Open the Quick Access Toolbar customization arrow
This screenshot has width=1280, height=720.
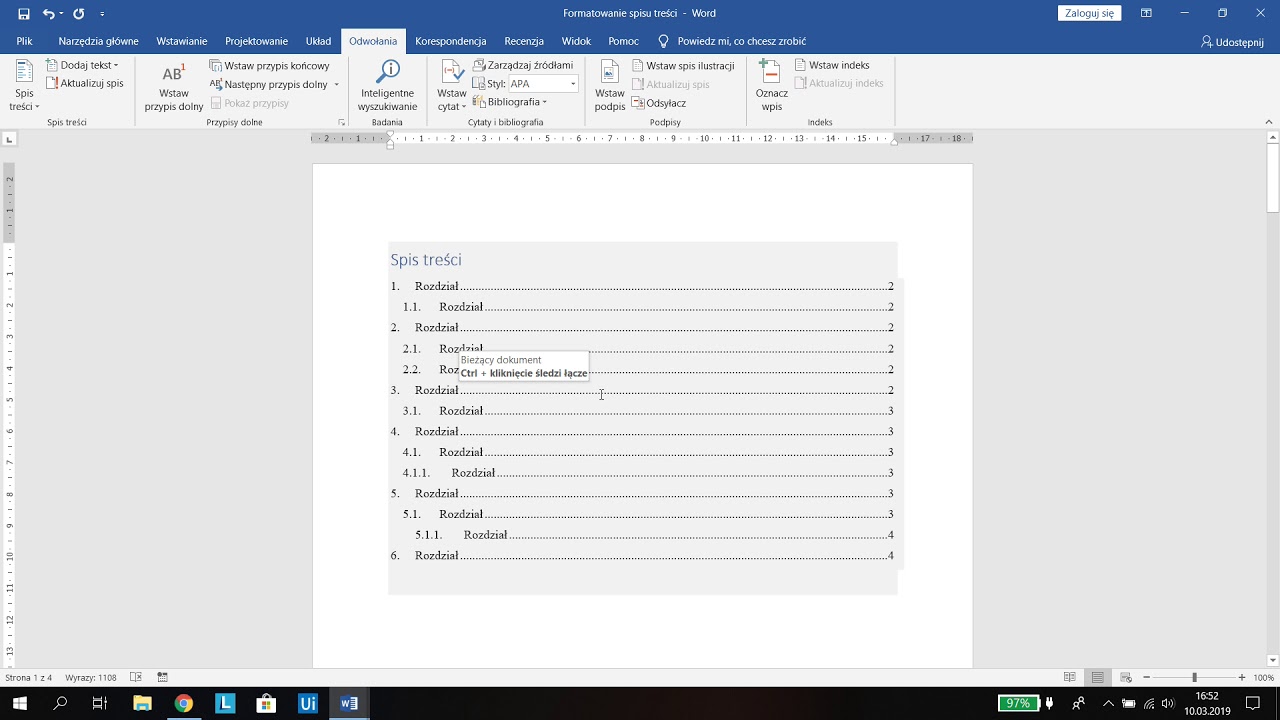click(102, 14)
